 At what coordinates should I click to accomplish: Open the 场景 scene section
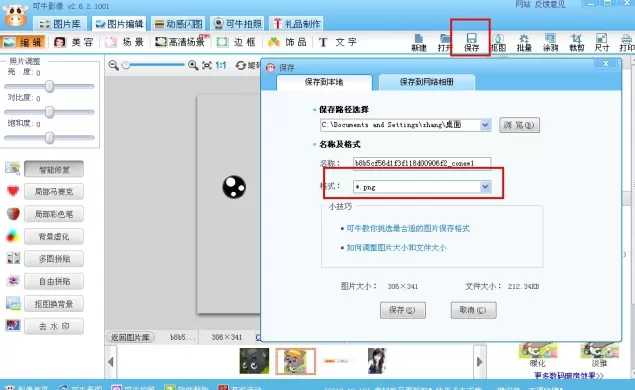[124, 42]
